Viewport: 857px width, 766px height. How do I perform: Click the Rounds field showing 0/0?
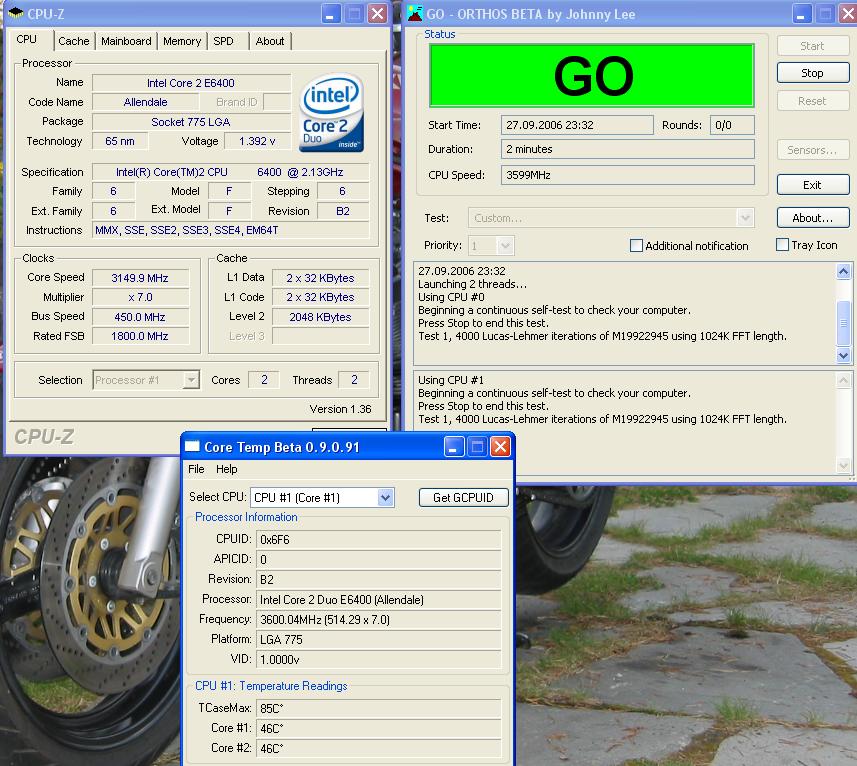coord(732,125)
